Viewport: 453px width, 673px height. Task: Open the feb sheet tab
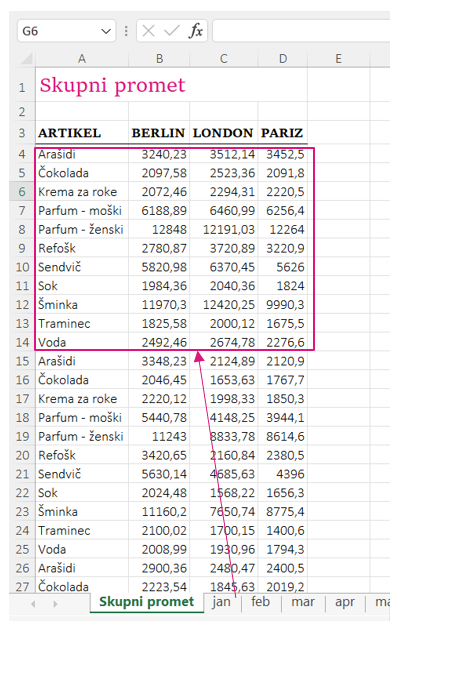260,602
